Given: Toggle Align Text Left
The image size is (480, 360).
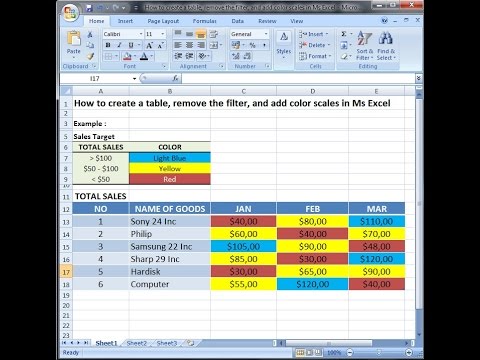Looking at the screenshot, I should point(178,45).
